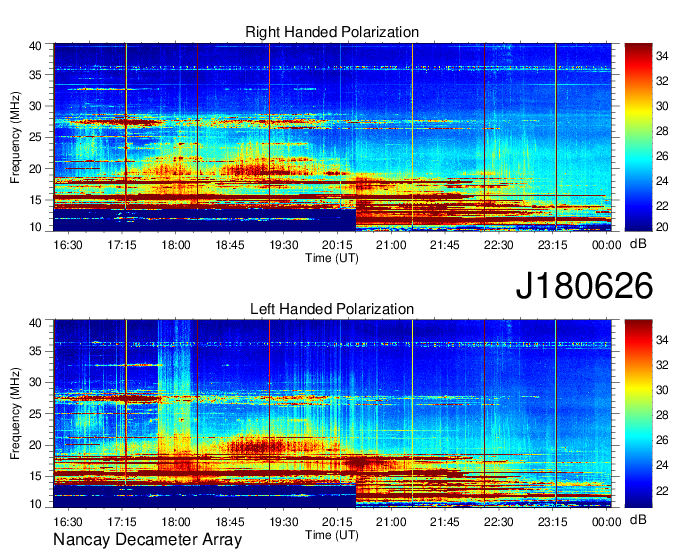Click the 35 MHz tick label on top plot
Viewport: 680px width, 552px height.
[35, 75]
